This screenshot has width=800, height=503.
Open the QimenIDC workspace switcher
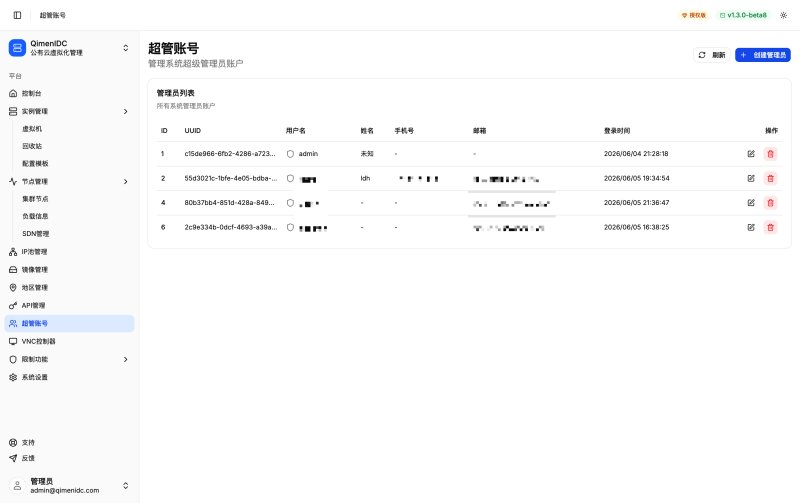pyautogui.click(x=69, y=48)
